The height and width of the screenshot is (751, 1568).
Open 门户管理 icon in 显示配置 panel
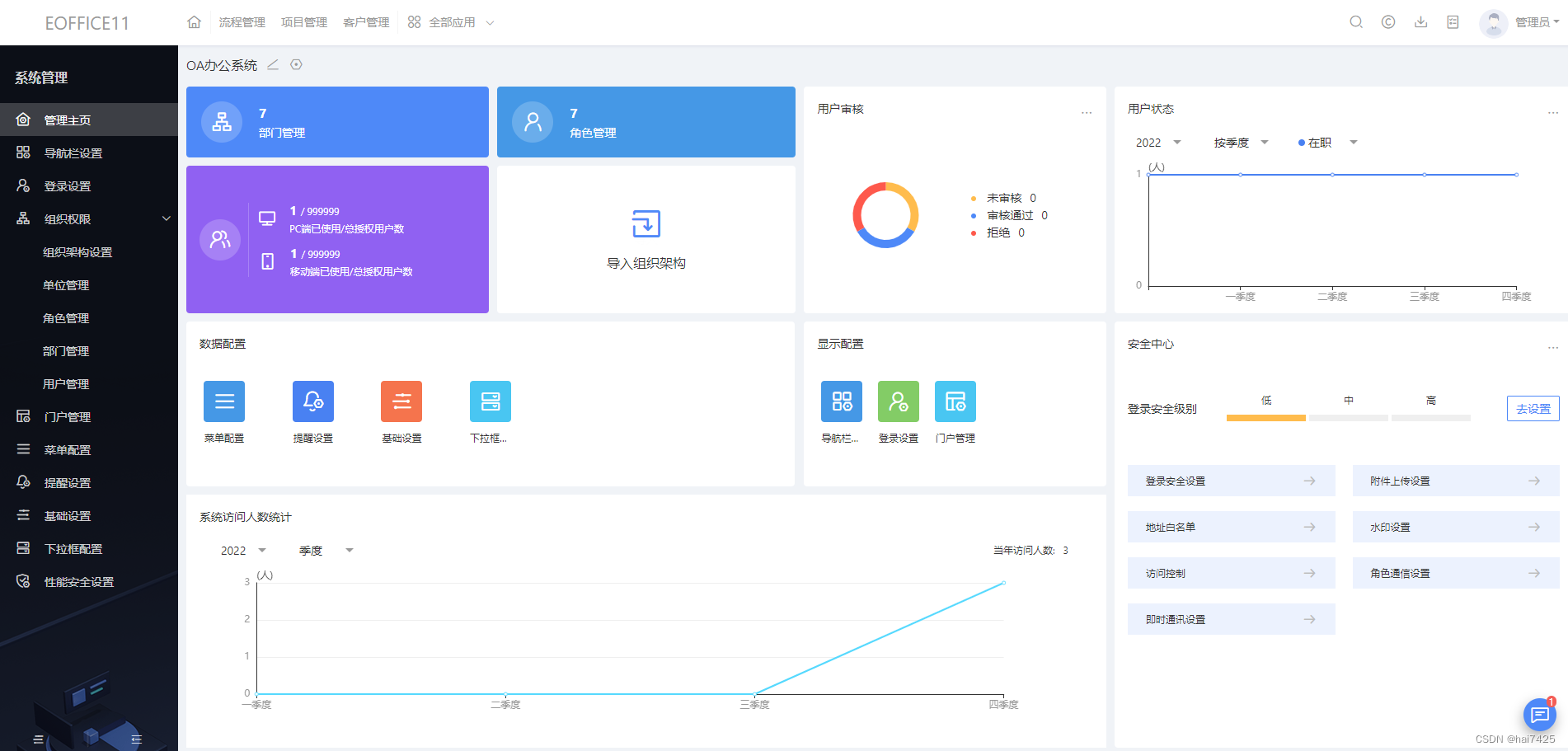click(955, 401)
